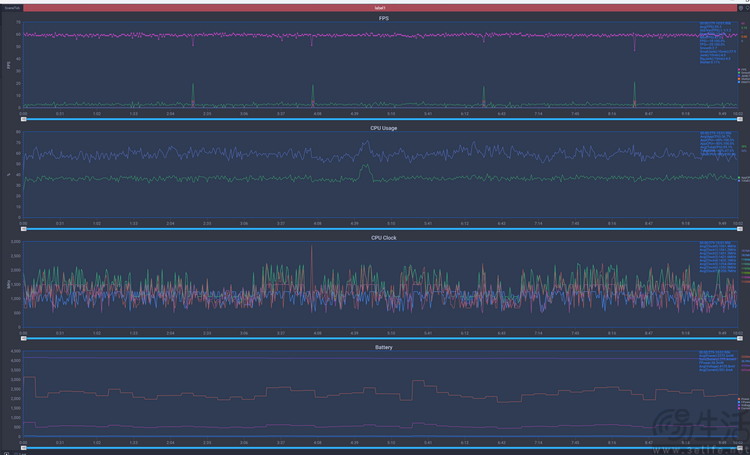Click the 5:10 tick on CPU Usage time axis
The width and height of the screenshot is (750, 455).
391,223
